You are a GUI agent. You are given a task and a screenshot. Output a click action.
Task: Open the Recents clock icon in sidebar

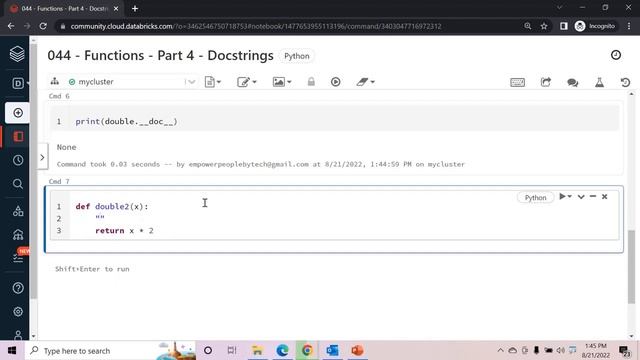coord(18,160)
